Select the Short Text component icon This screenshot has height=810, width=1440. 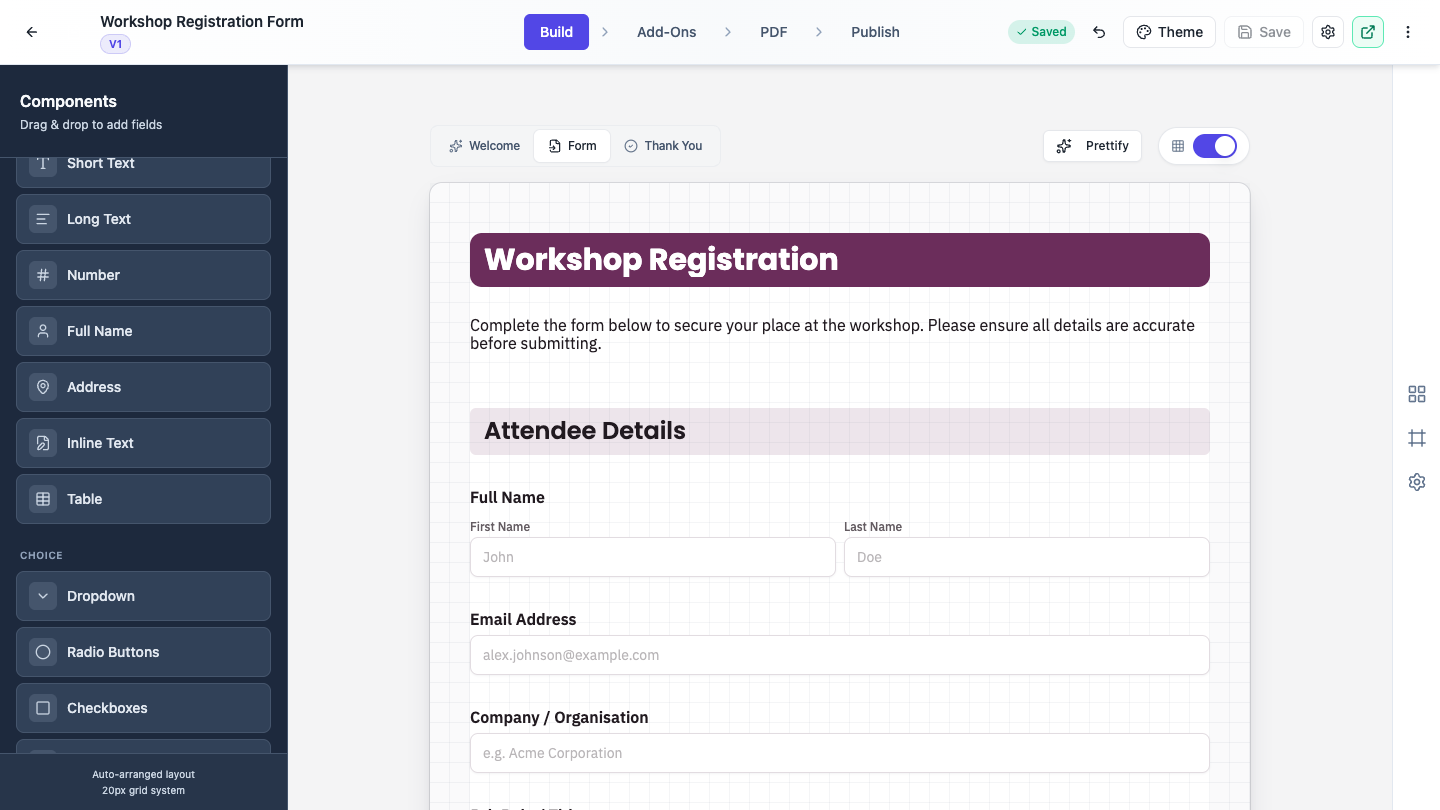tap(43, 164)
